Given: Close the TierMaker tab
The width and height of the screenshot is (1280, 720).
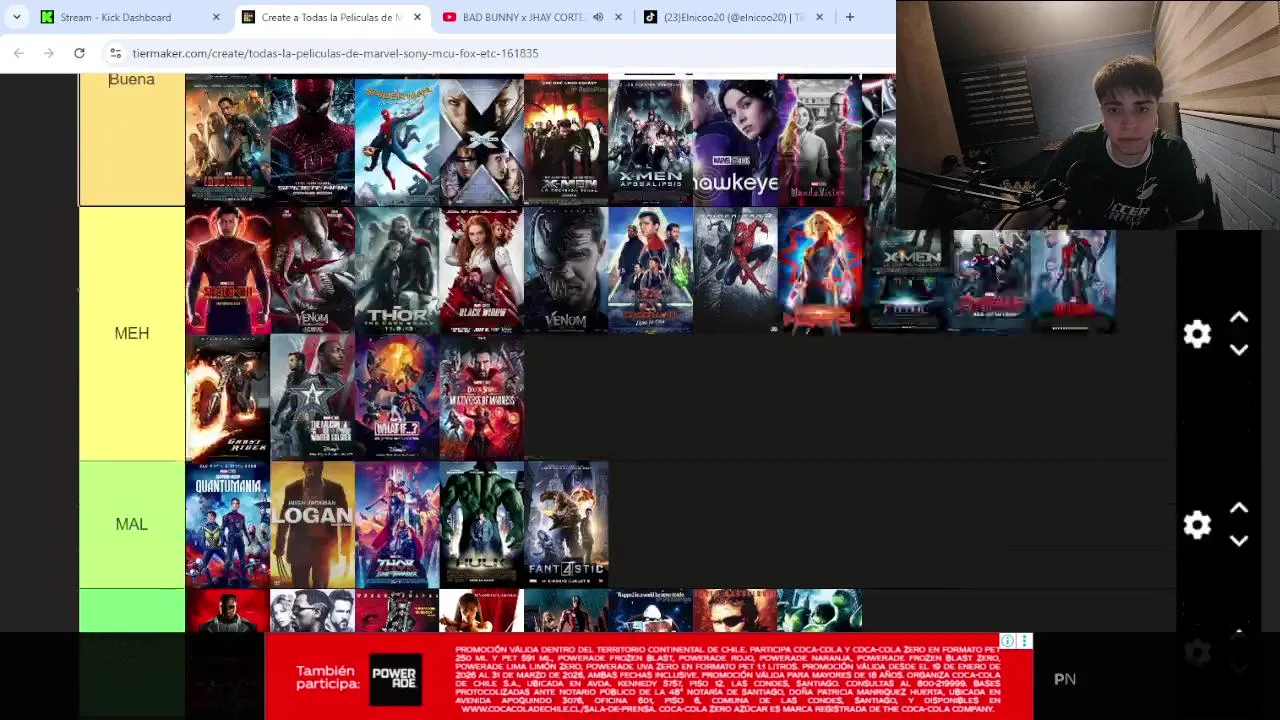Looking at the screenshot, I should (417, 17).
